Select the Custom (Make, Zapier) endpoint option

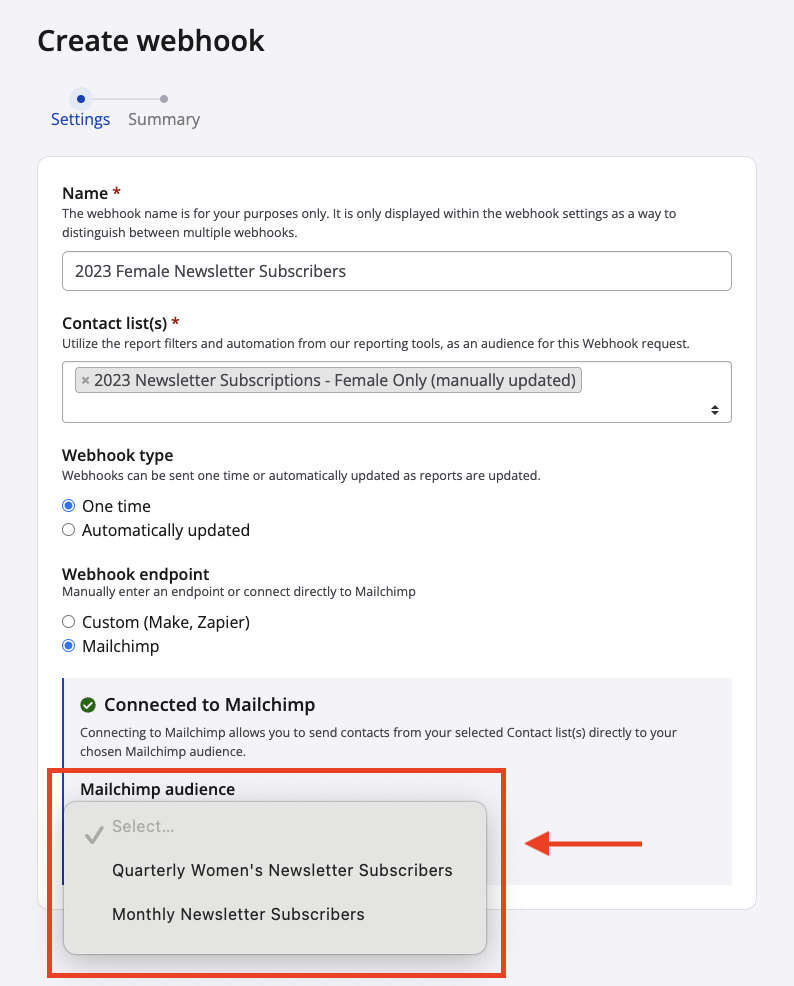69,622
